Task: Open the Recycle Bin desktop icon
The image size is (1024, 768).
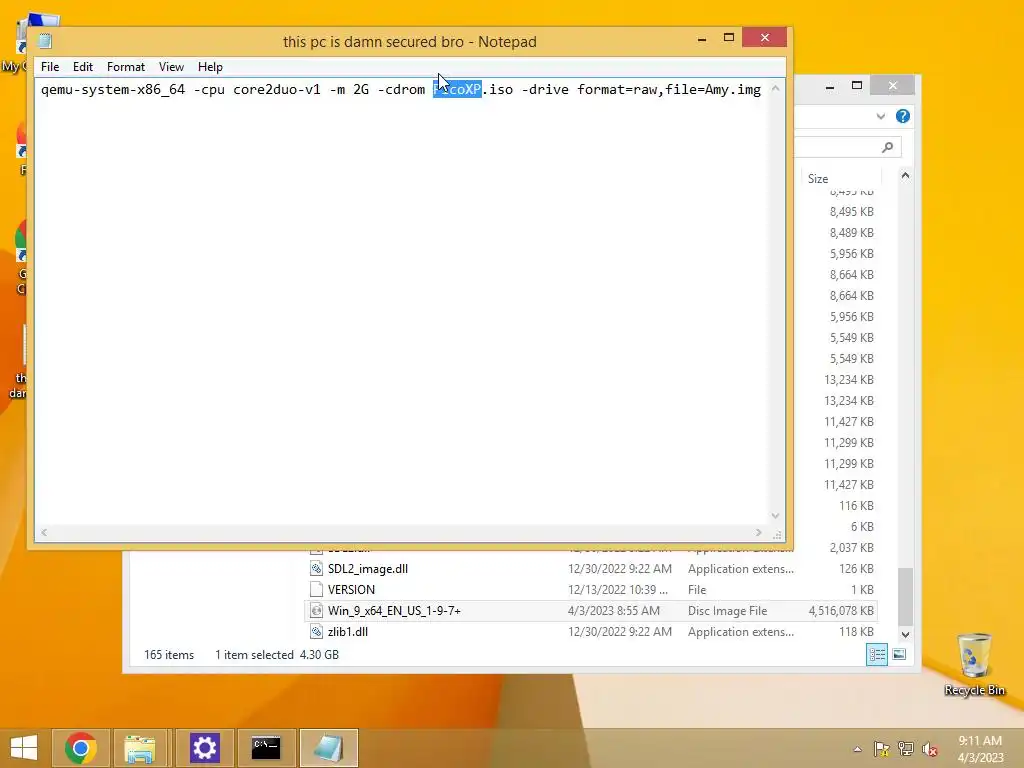Action: [974, 664]
